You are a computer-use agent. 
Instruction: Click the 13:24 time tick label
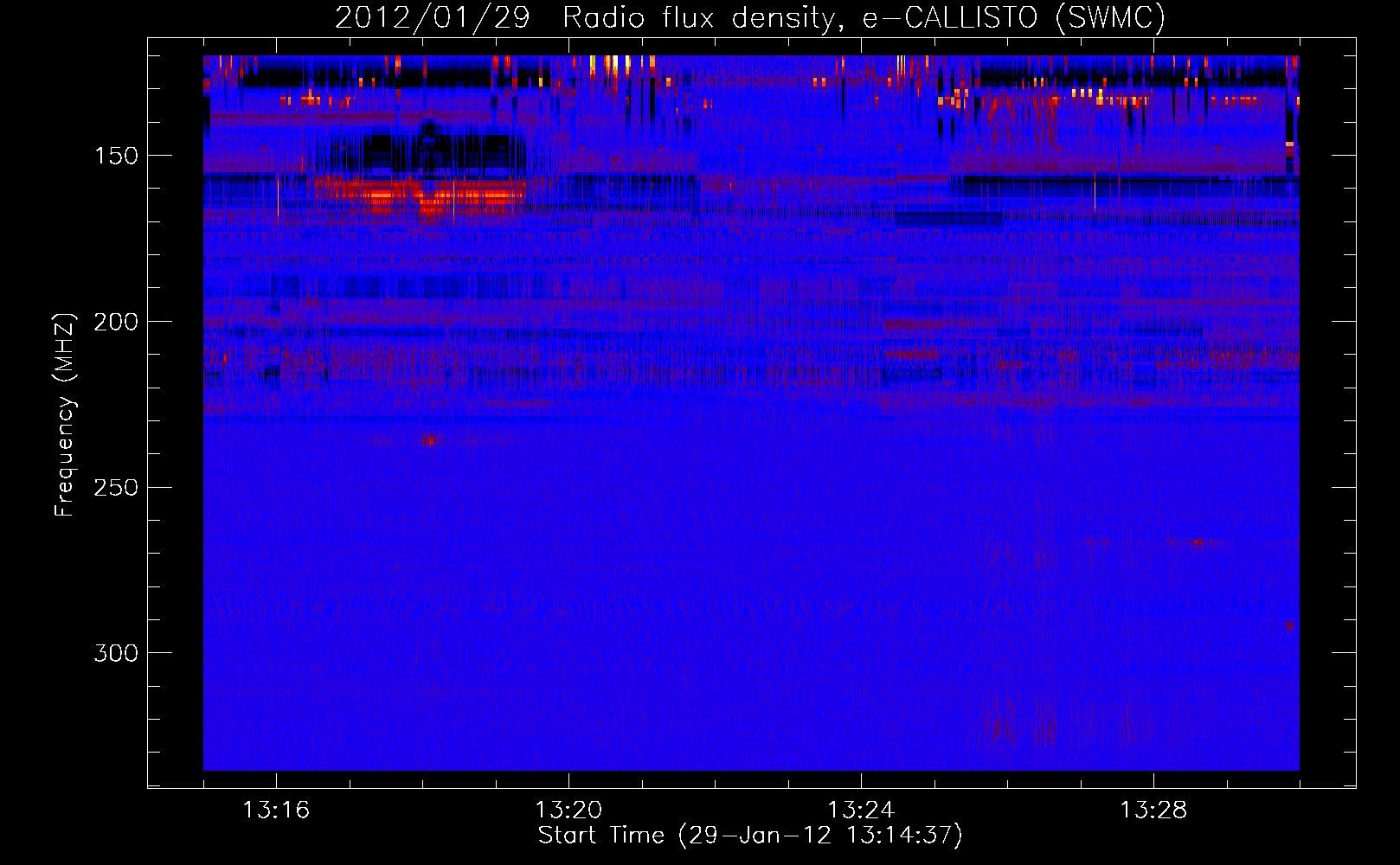[861, 810]
